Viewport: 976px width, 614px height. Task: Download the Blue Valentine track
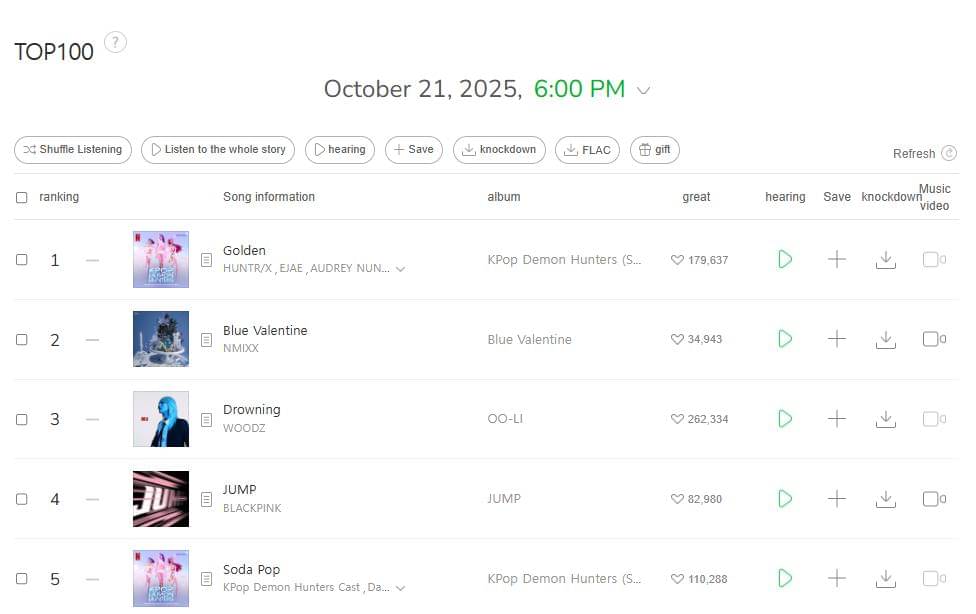tap(885, 340)
